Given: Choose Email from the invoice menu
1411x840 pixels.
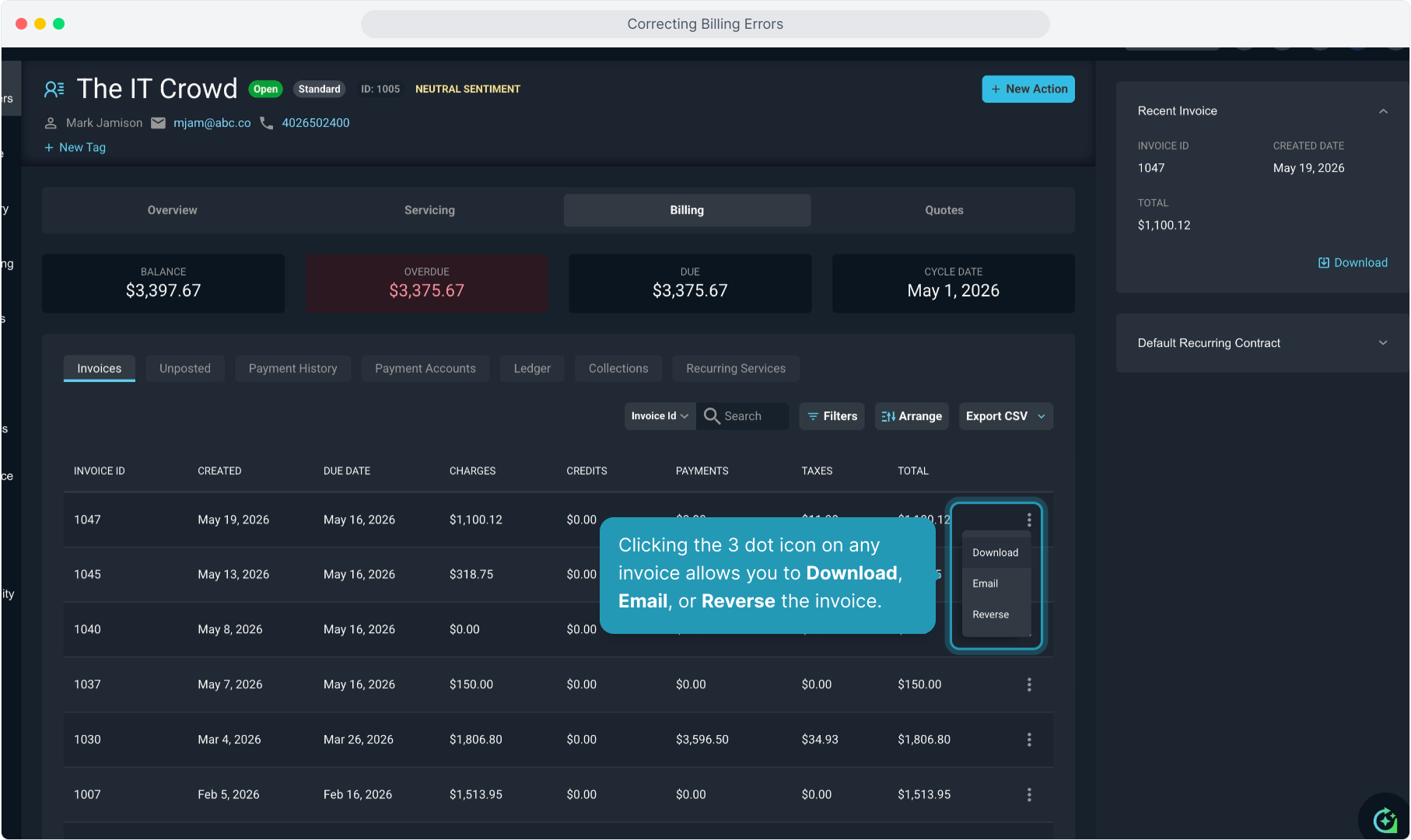Looking at the screenshot, I should [996, 583].
